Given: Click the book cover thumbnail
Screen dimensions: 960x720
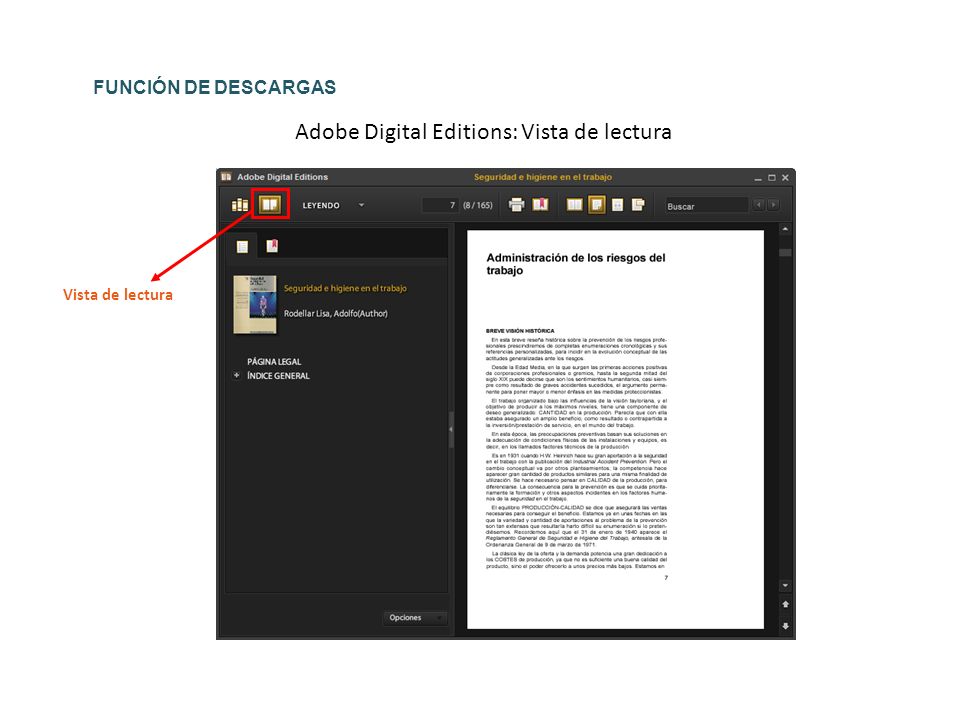Looking at the screenshot, I should pyautogui.click(x=255, y=304).
